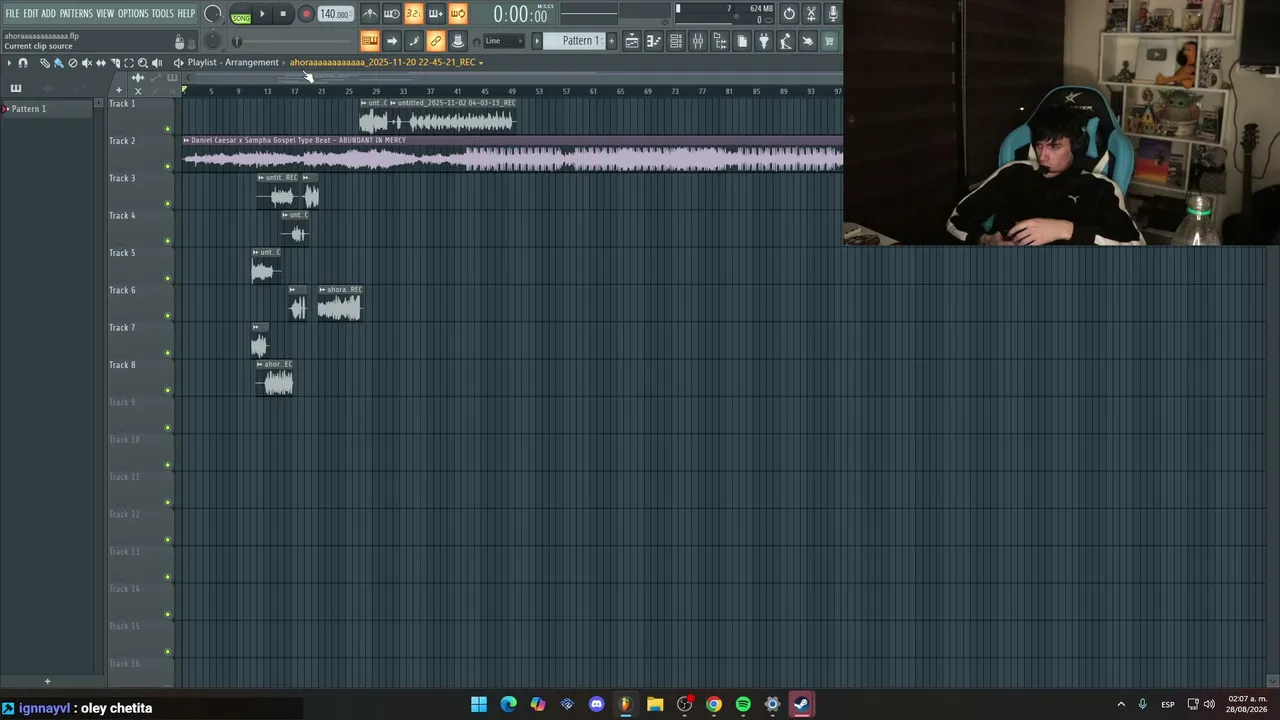
Task: Click the undo history circular arrow icon
Action: (789, 14)
